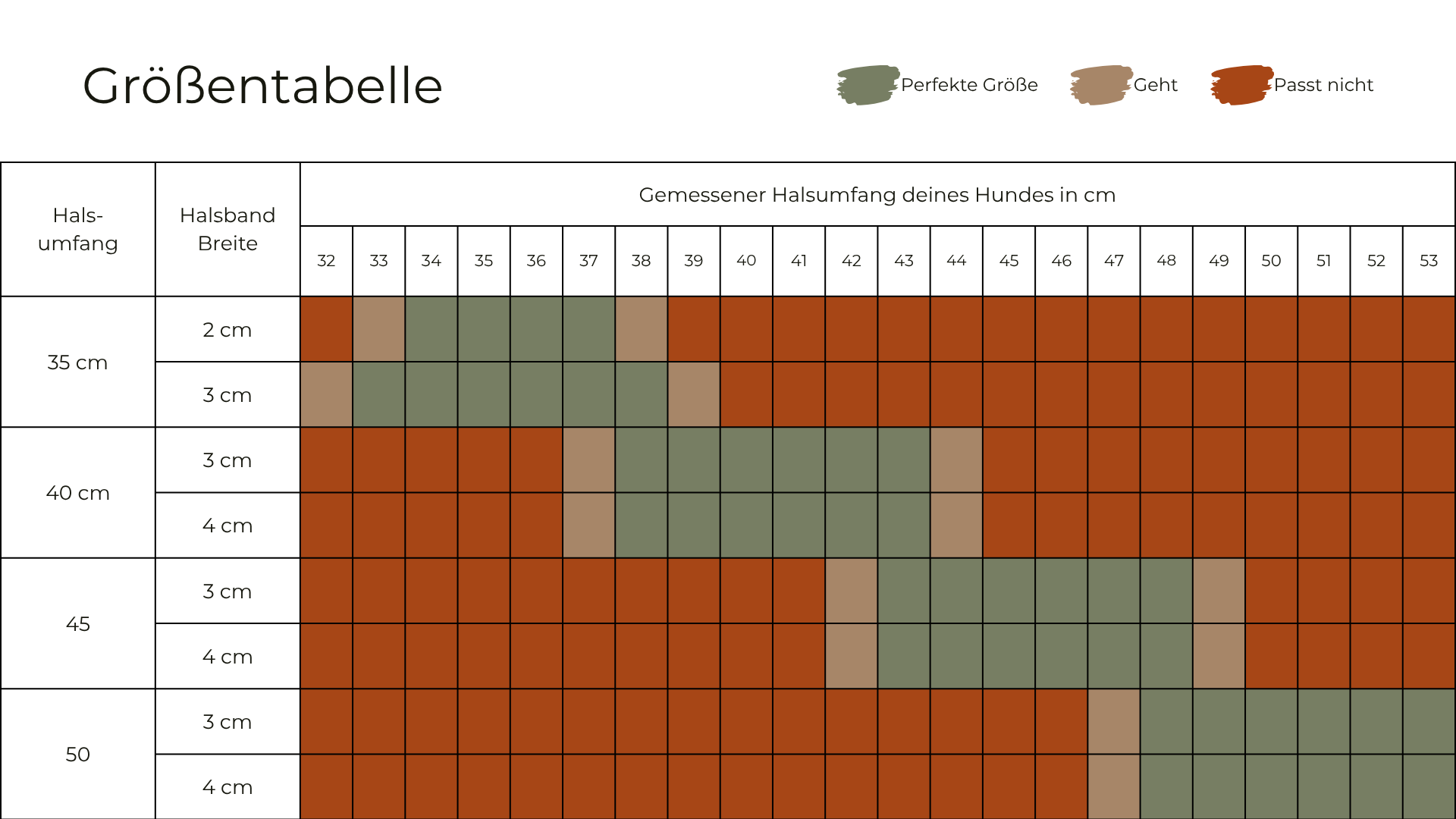This screenshot has height=819, width=1456.
Task: Click the tan cell under 38 in 2 cm row
Action: (x=641, y=329)
